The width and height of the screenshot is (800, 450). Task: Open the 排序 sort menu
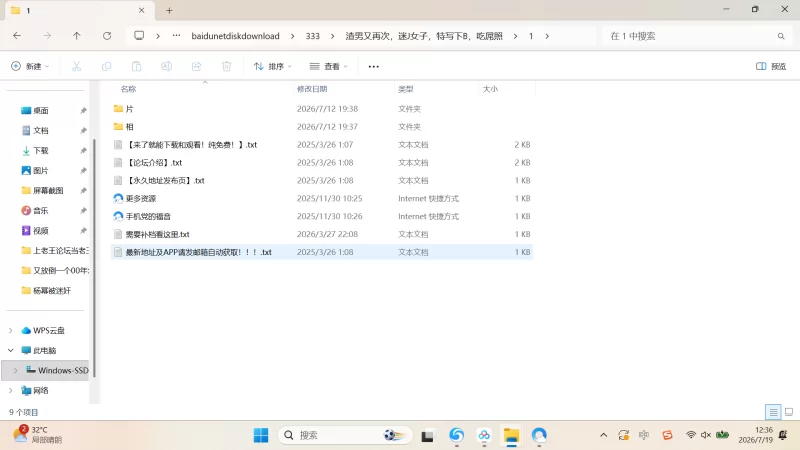click(273, 66)
